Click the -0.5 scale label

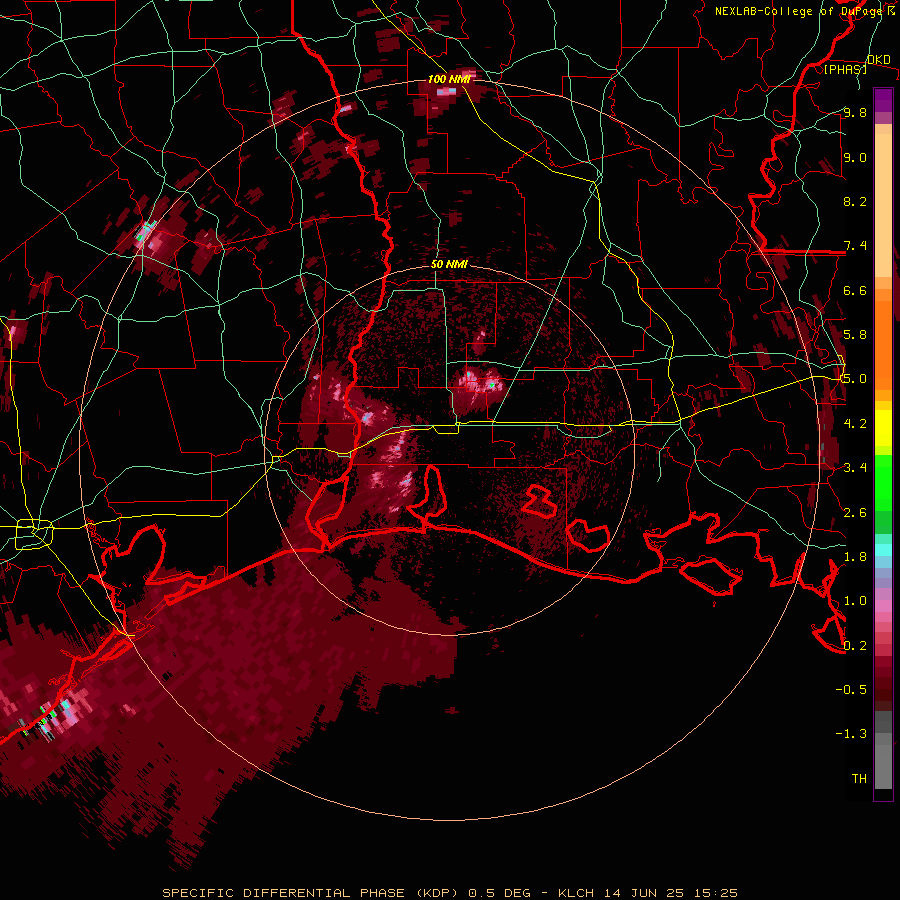[x=851, y=690]
